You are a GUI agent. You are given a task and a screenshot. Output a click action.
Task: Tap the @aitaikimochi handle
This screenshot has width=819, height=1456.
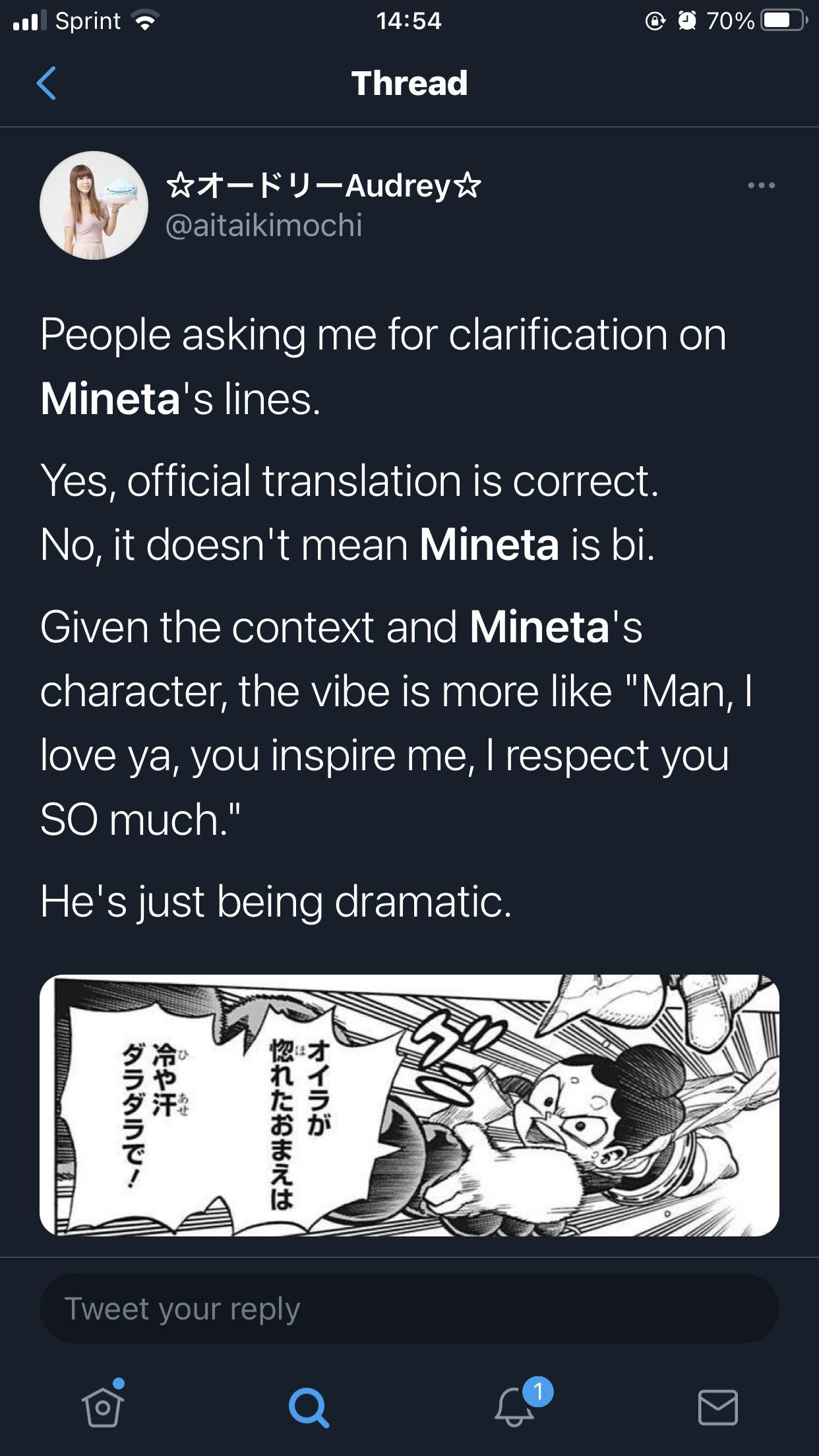tap(264, 226)
